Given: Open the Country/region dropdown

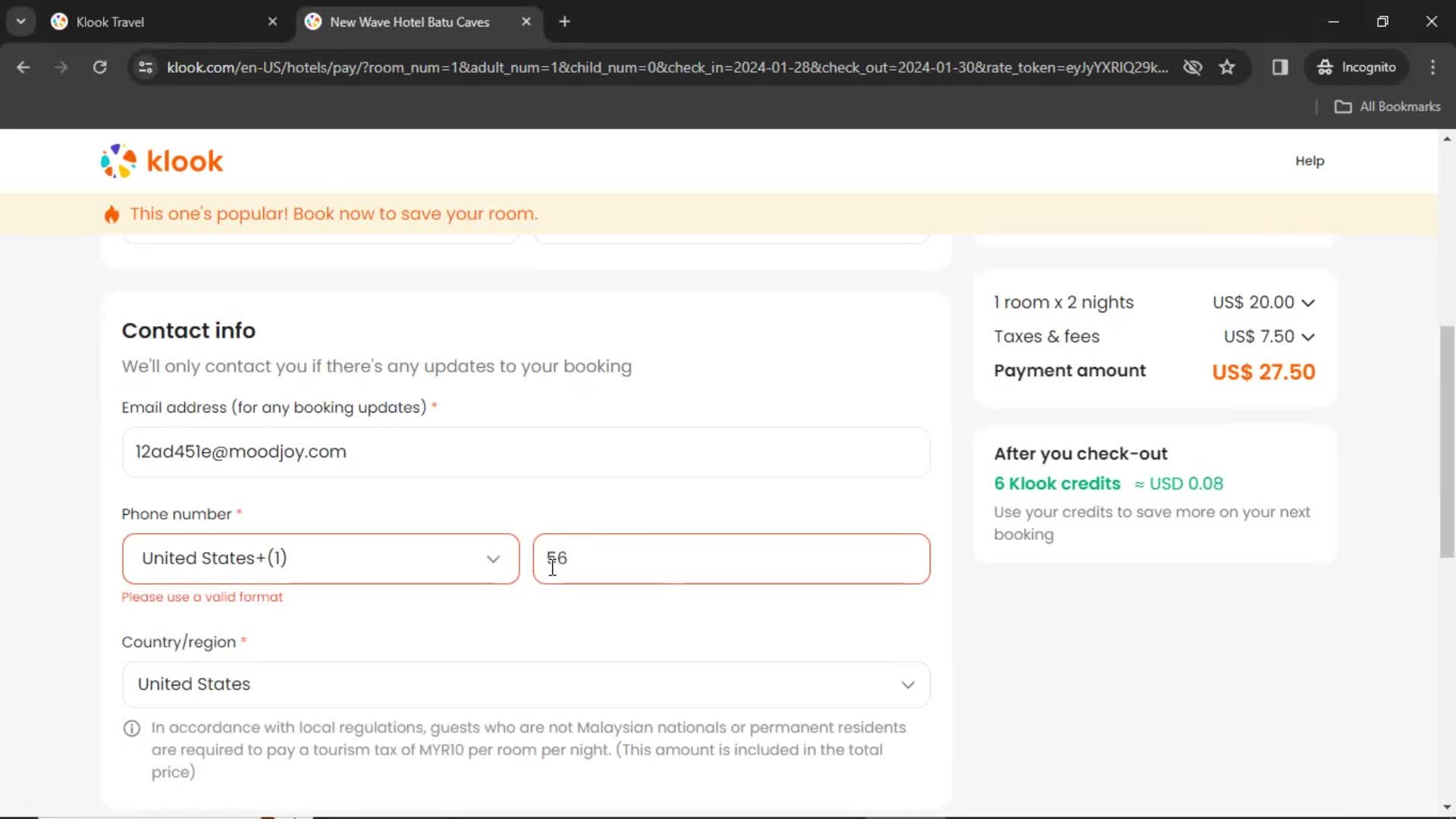Looking at the screenshot, I should click(x=525, y=684).
